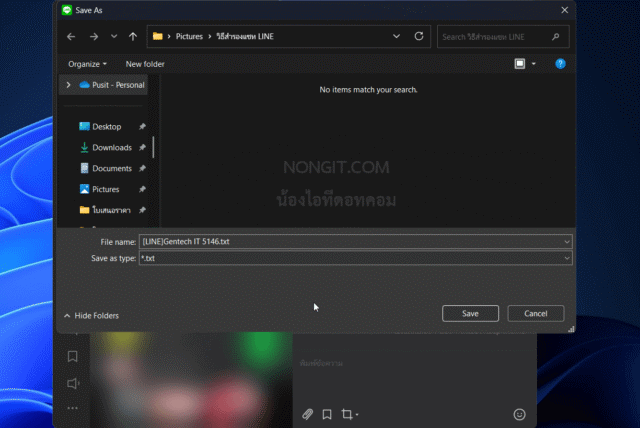This screenshot has height=428, width=640.
Task: Open the view options dropdown arrow
Action: [x=533, y=64]
